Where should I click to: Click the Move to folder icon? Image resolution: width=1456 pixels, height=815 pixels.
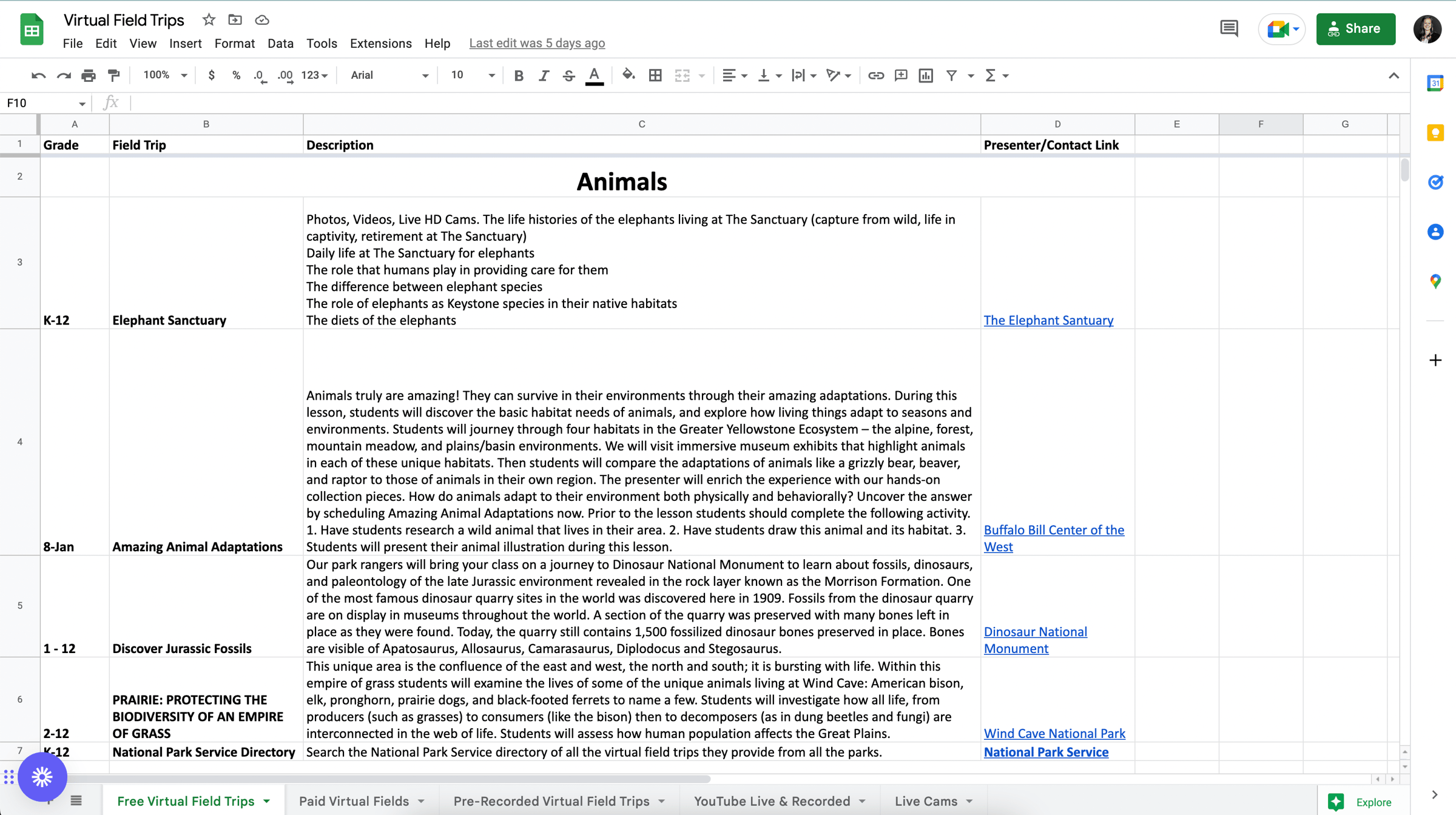point(235,20)
